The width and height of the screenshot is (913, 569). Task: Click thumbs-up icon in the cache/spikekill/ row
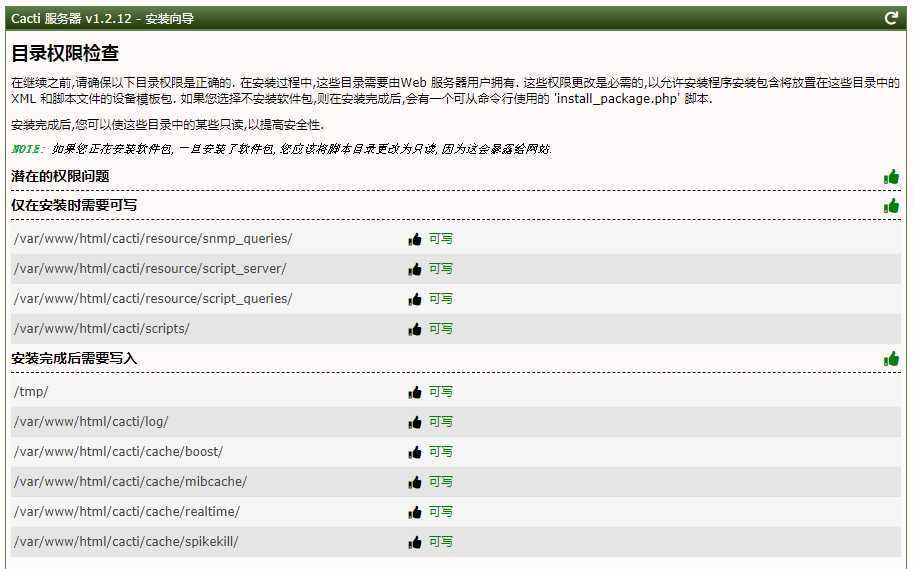(415, 543)
